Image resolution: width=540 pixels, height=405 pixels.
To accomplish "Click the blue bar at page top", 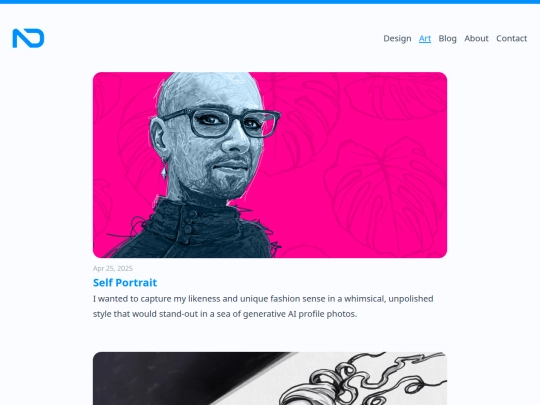I will 270,2.
